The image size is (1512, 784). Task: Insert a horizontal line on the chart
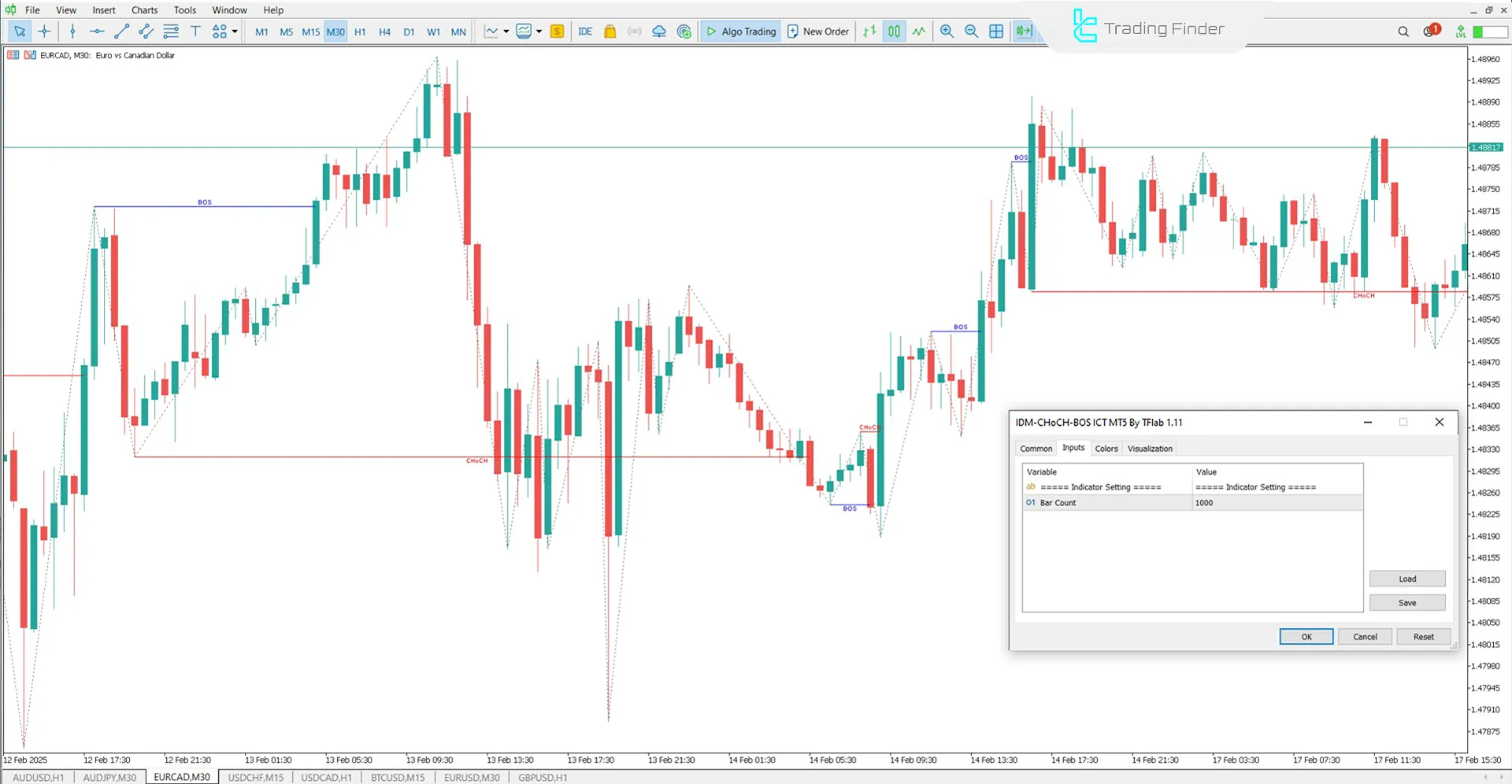click(97, 31)
